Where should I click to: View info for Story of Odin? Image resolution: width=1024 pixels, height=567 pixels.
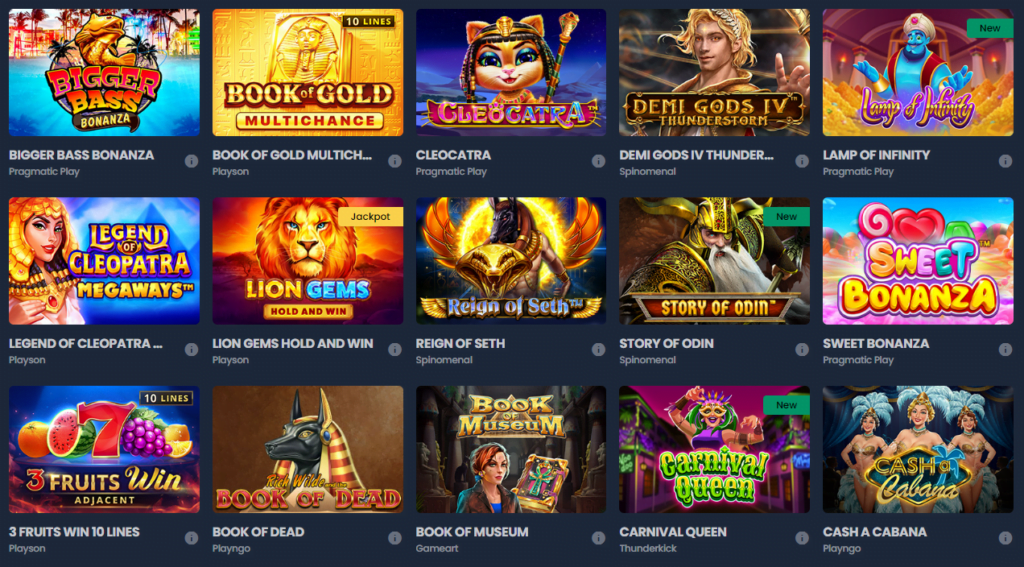(x=802, y=349)
